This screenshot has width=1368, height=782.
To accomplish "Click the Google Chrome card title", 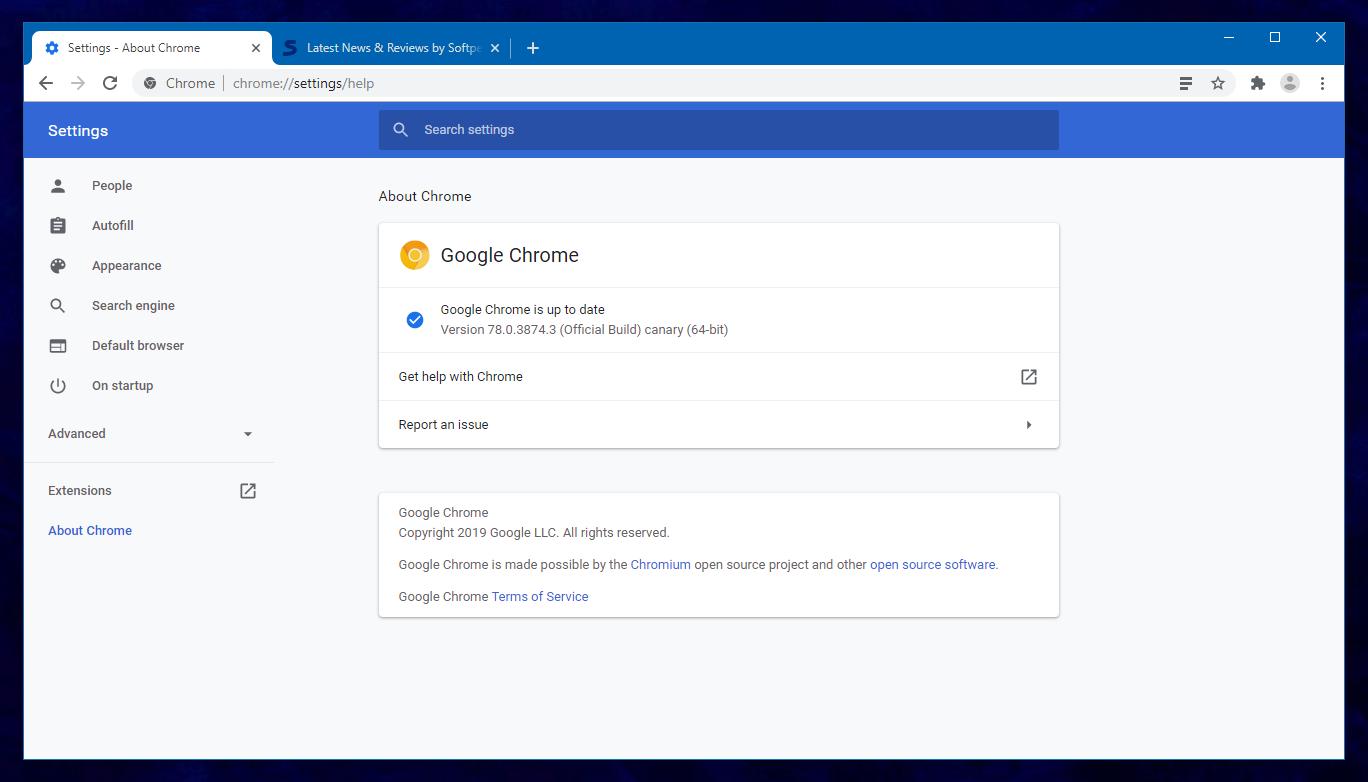I will [x=509, y=255].
